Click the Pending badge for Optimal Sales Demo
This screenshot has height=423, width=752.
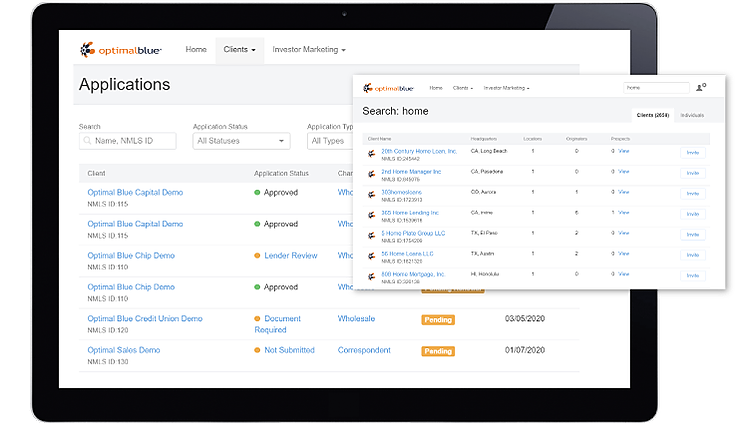(438, 351)
